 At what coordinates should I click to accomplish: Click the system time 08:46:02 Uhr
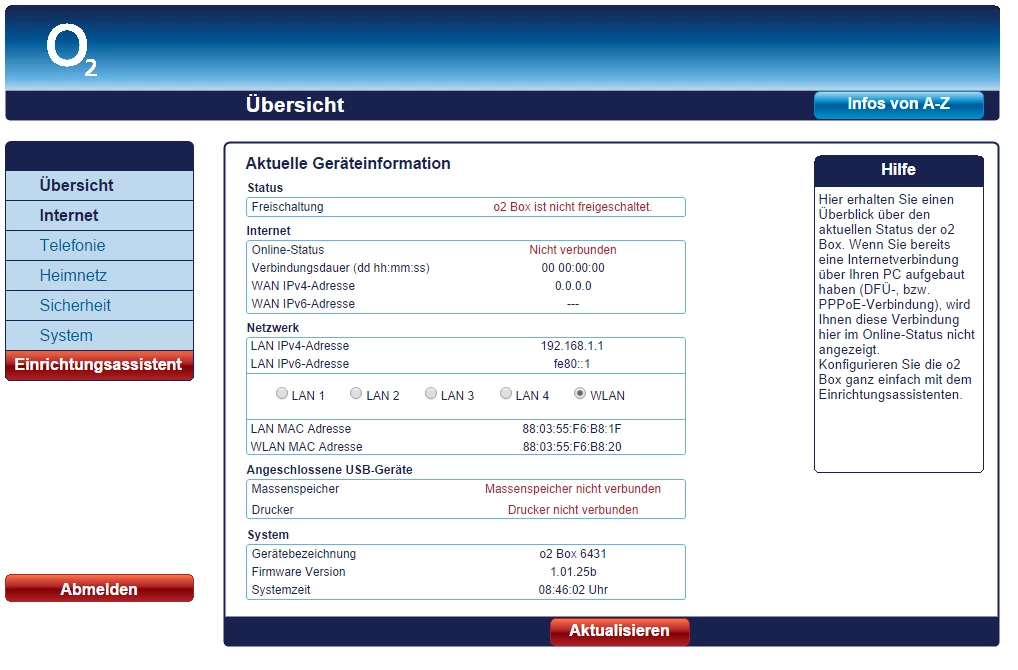click(573, 590)
